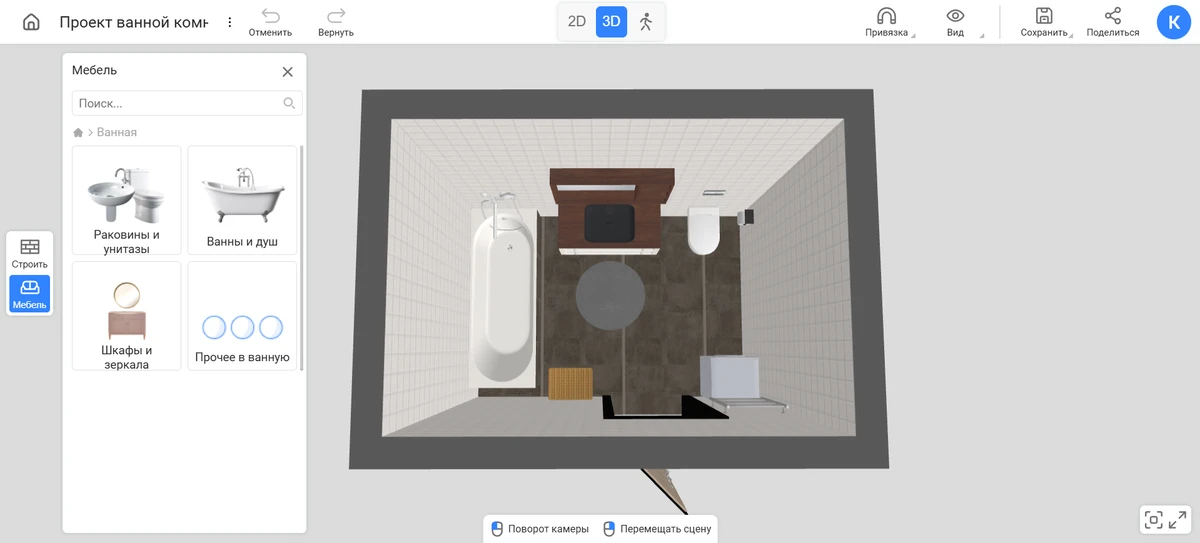
Task: Switch to 2D view mode
Action: coord(577,21)
